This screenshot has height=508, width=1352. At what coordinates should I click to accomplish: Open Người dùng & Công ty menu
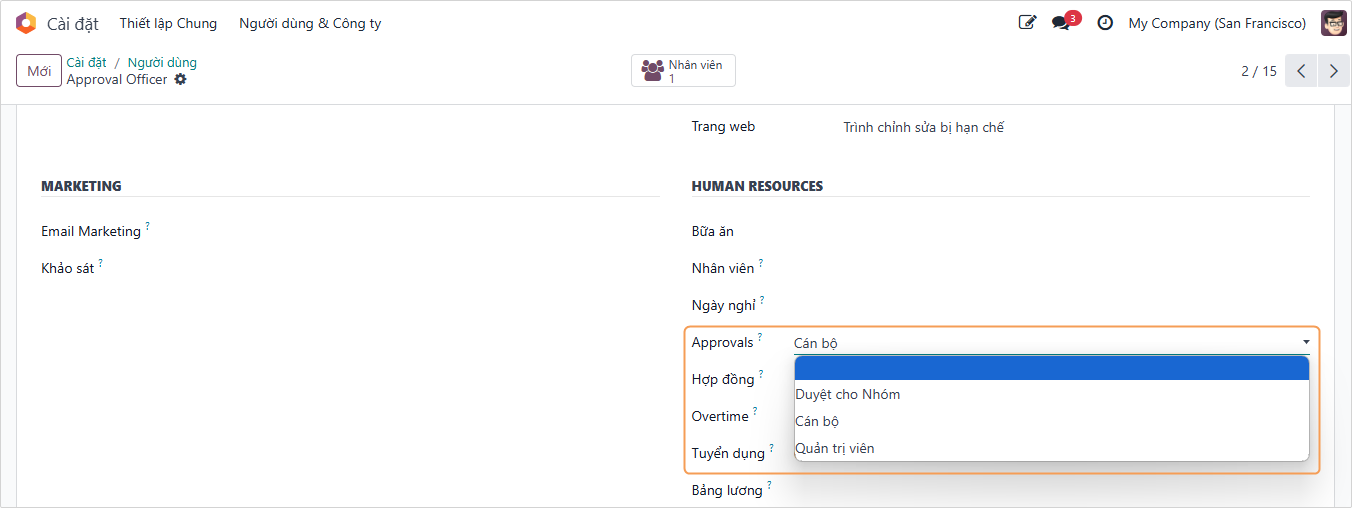310,23
